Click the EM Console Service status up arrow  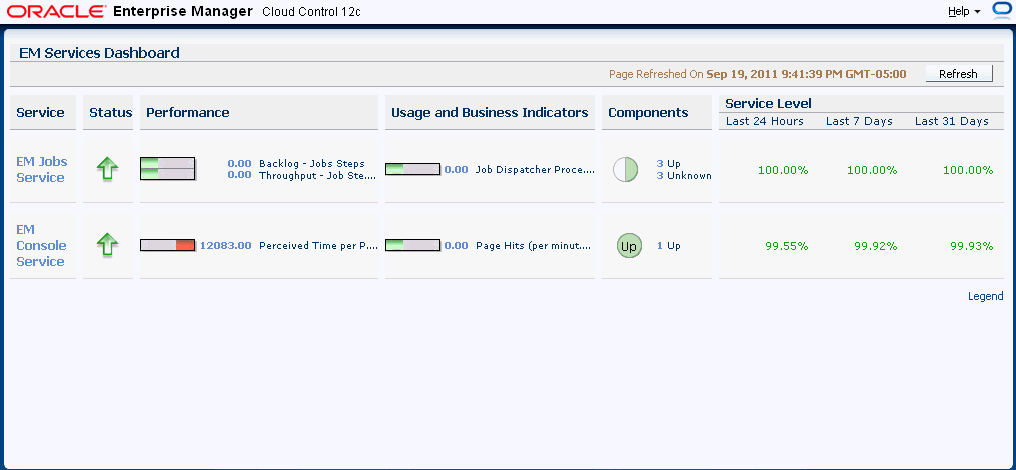tap(108, 245)
